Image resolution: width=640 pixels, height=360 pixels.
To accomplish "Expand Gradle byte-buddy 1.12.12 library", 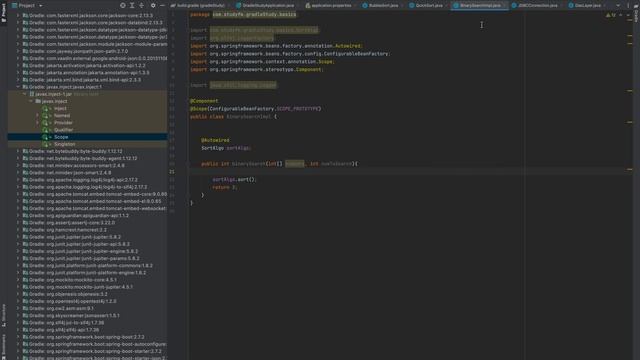I will (18, 151).
